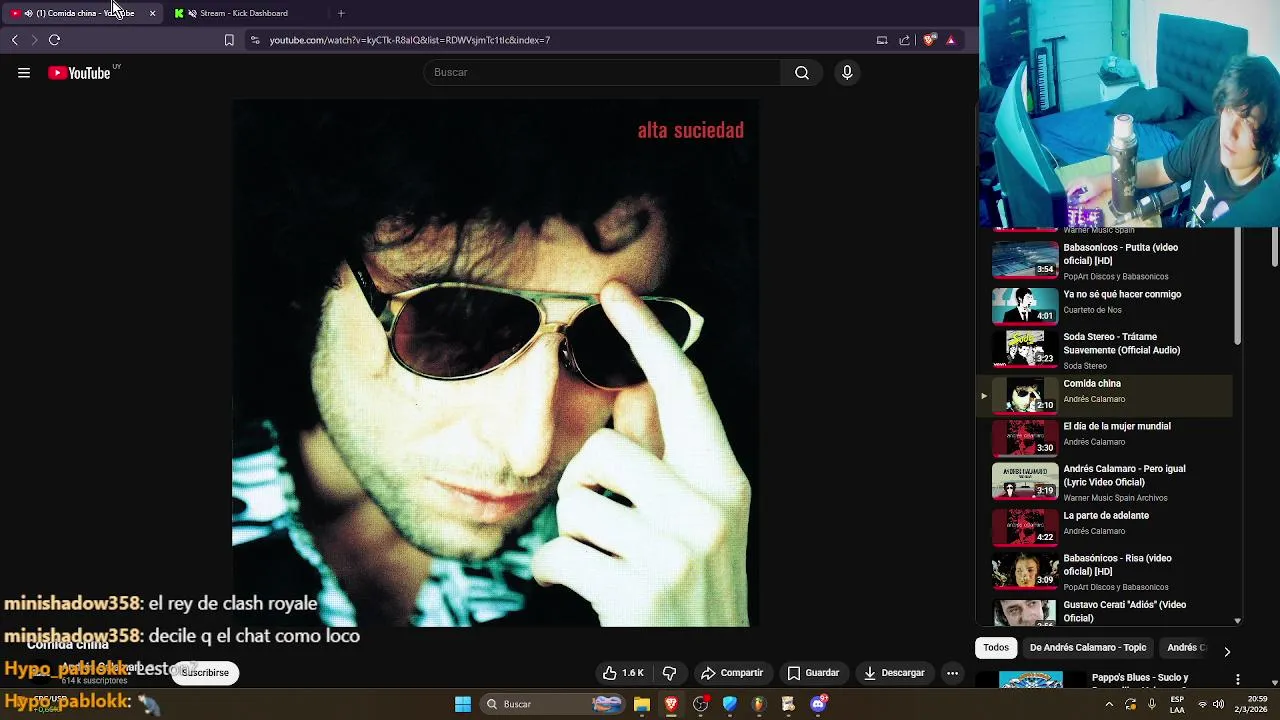This screenshot has height=720, width=1280.
Task: Bookmark this page with bookmark icon
Action: (229, 40)
